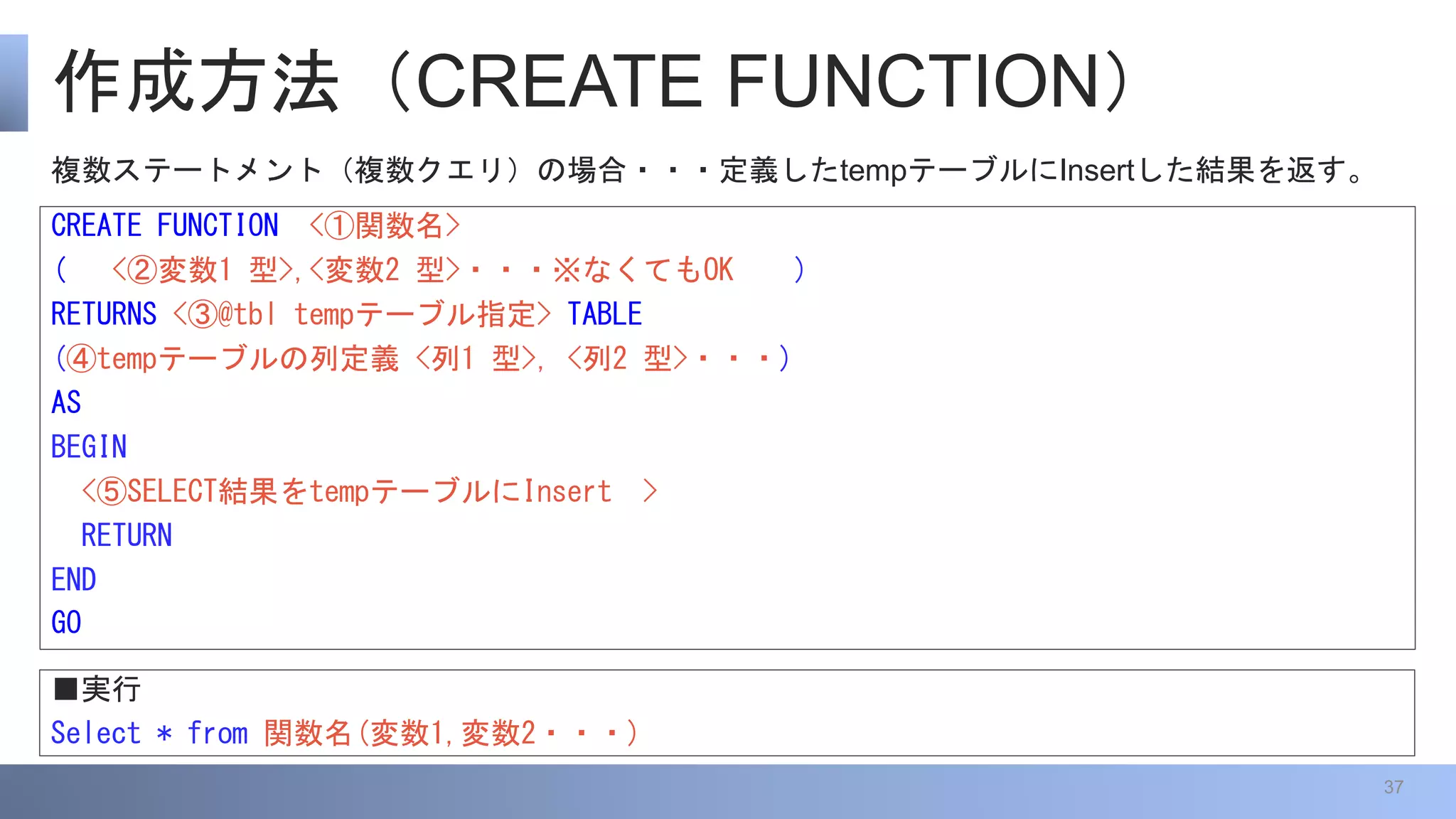Click the <②変数1 型> parameter placeholder
The width and height of the screenshot is (1456, 819).
tap(202, 270)
